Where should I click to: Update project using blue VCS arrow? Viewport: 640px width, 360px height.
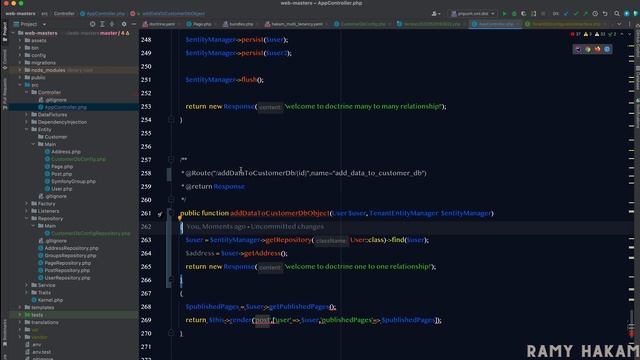(x=566, y=13)
